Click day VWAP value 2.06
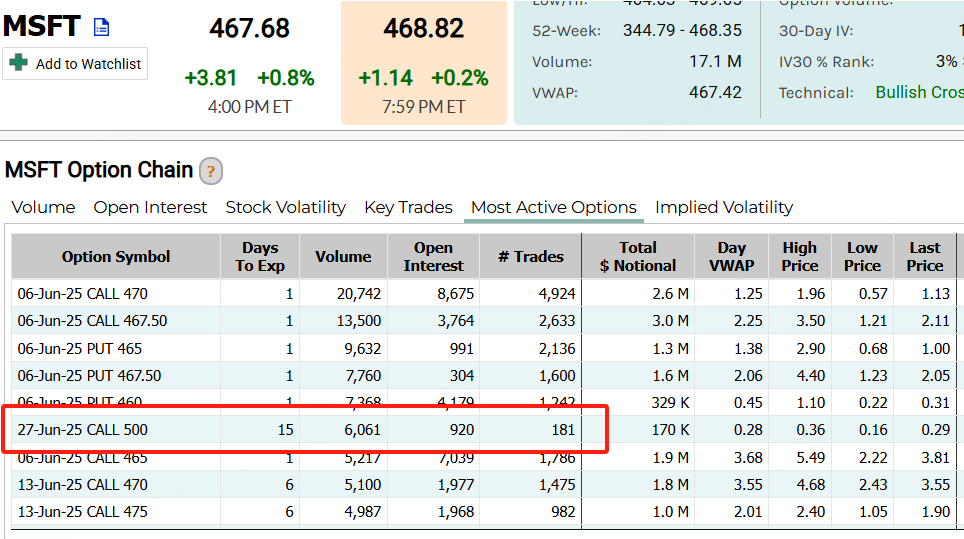The height and width of the screenshot is (539, 964). 748,376
